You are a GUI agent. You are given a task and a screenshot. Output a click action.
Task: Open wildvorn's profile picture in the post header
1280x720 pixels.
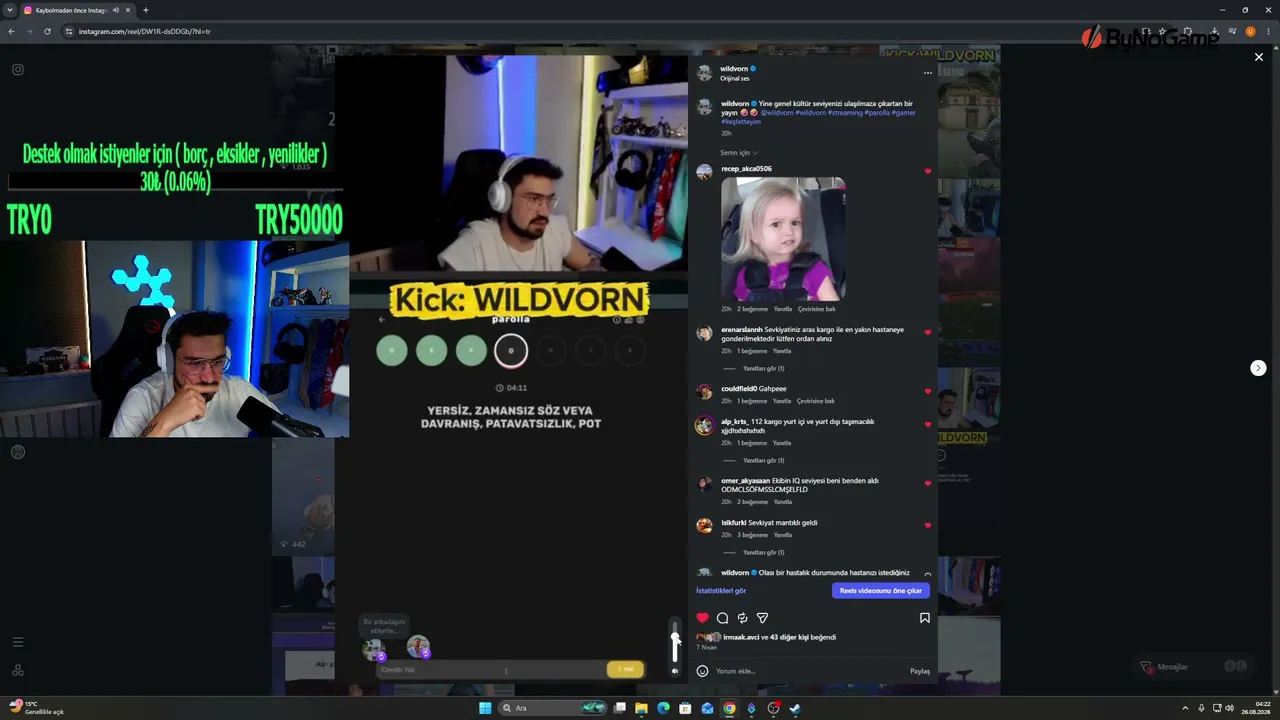(x=704, y=73)
